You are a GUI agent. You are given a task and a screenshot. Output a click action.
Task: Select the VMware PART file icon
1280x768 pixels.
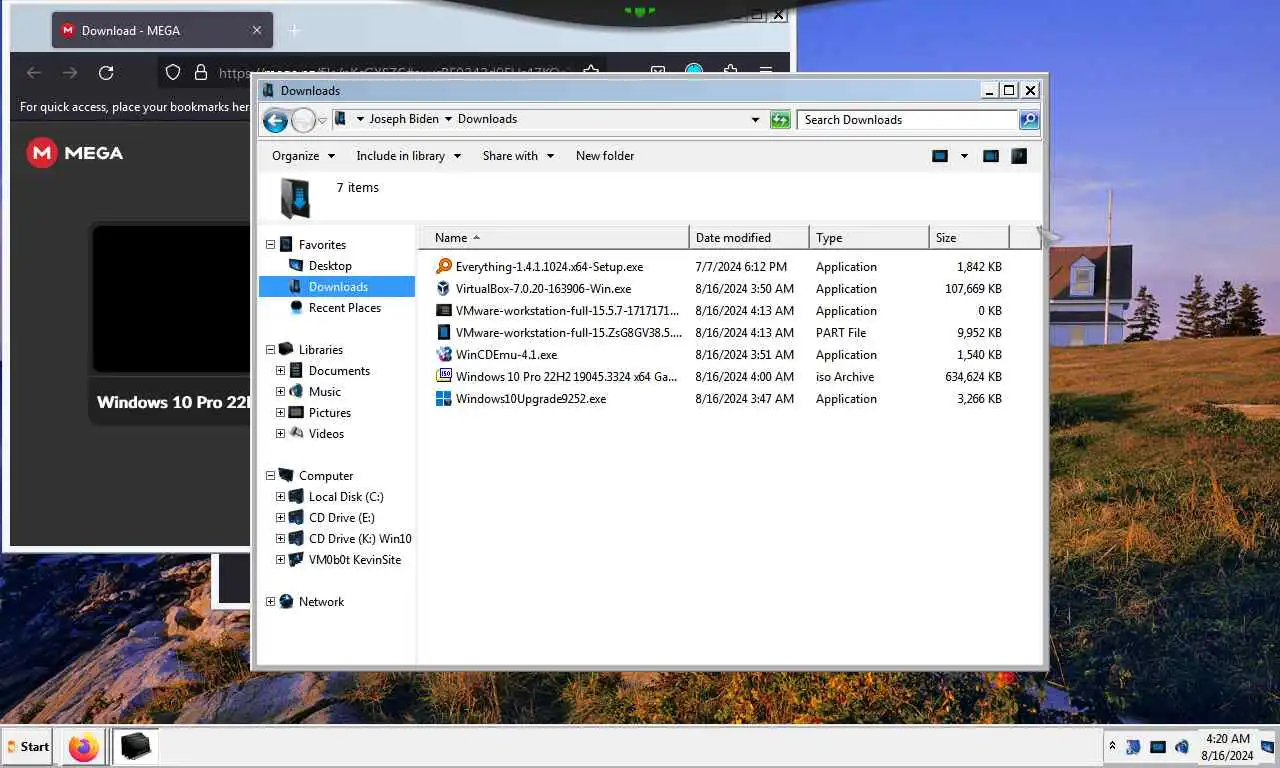[444, 333]
